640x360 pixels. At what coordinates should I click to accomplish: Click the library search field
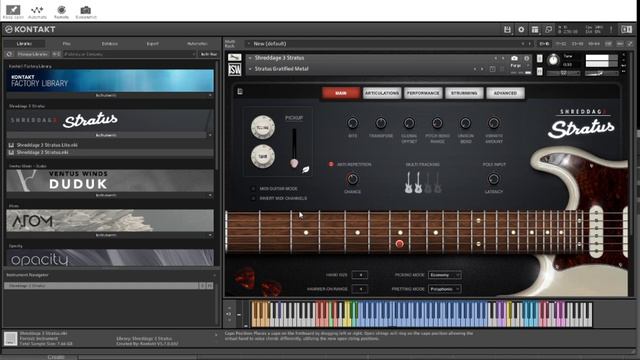[x=129, y=54]
